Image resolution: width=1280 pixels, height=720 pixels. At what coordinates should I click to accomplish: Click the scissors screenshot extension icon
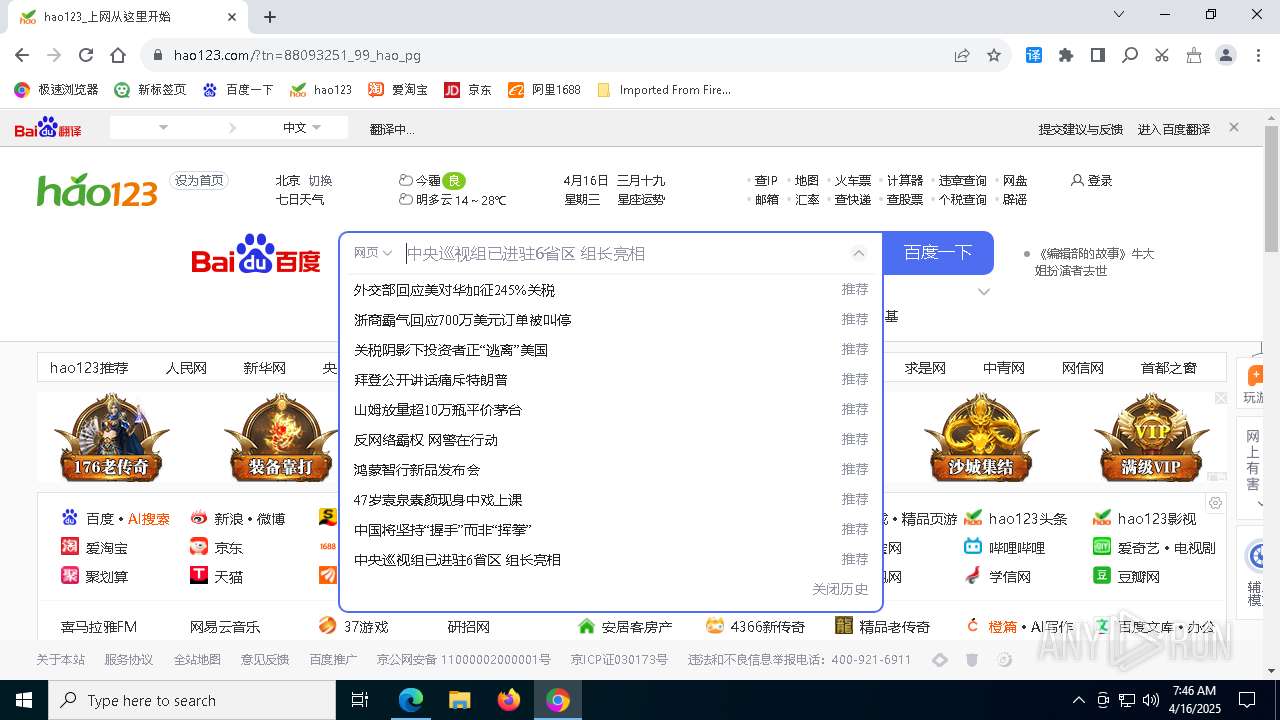[1162, 55]
